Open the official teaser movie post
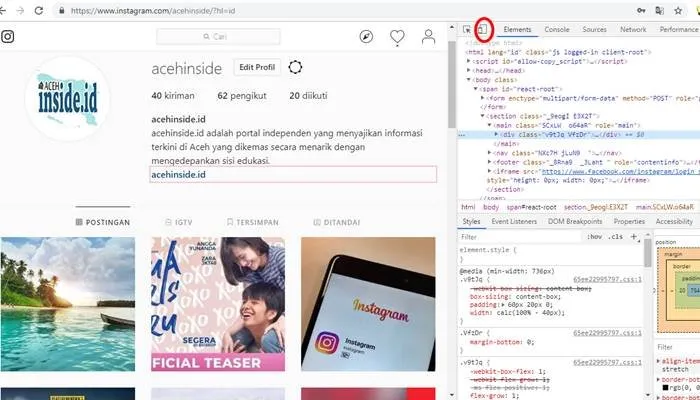 (x=218, y=304)
